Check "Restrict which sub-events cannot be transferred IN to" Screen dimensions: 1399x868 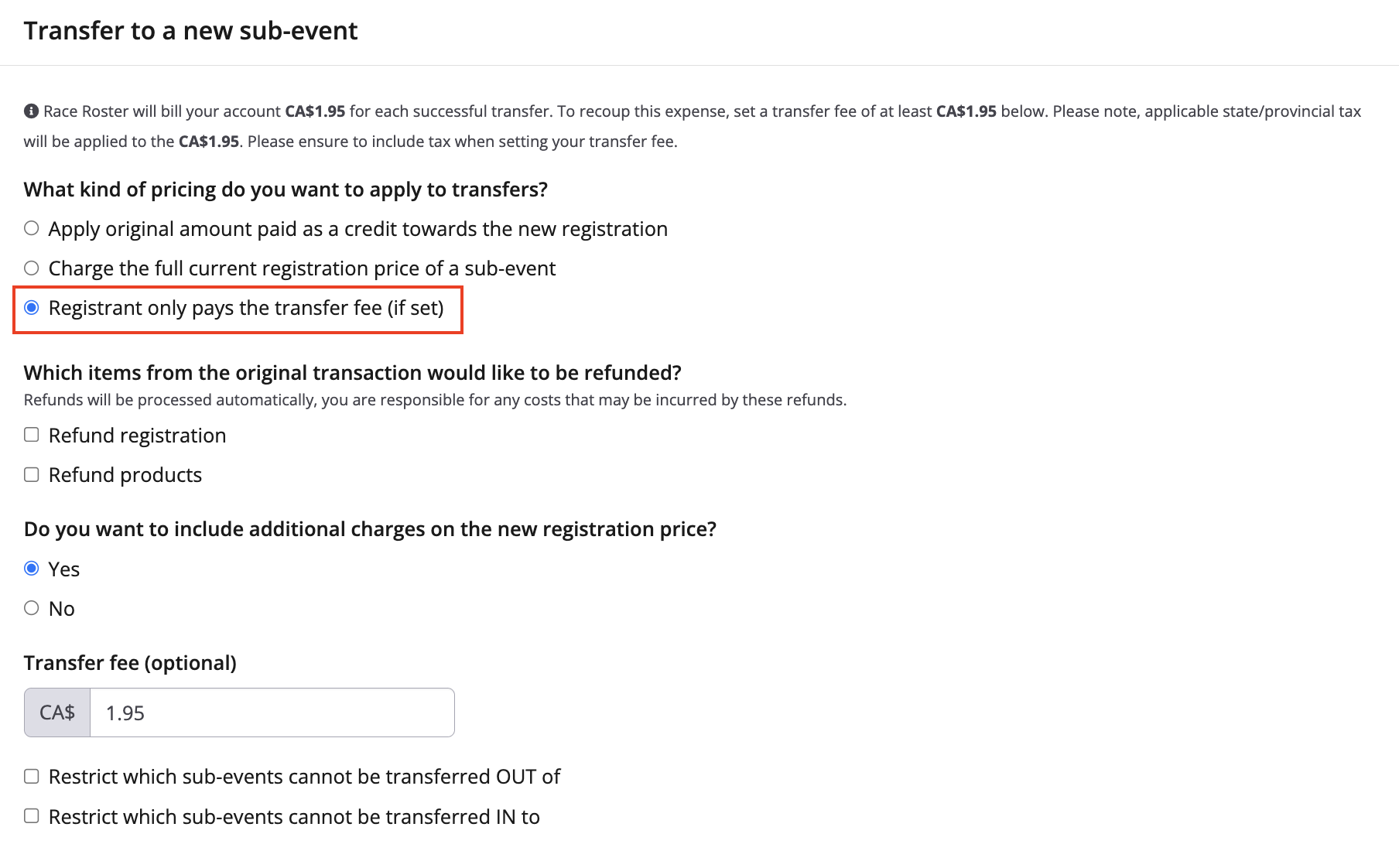tap(32, 816)
